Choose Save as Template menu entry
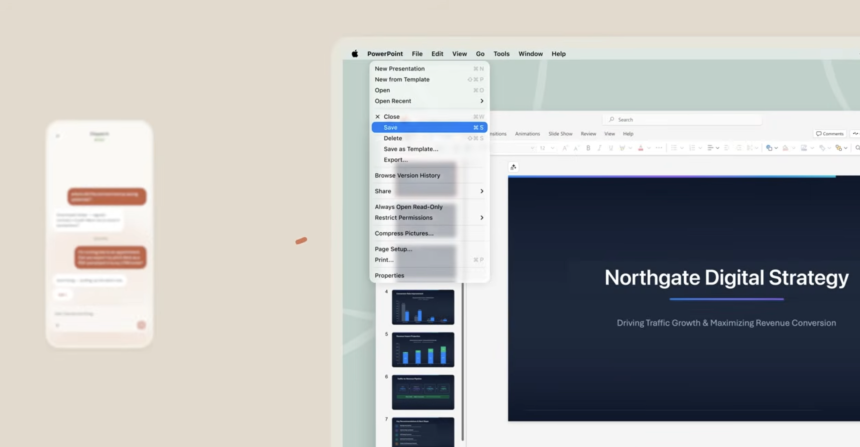860x447 pixels. (429, 149)
